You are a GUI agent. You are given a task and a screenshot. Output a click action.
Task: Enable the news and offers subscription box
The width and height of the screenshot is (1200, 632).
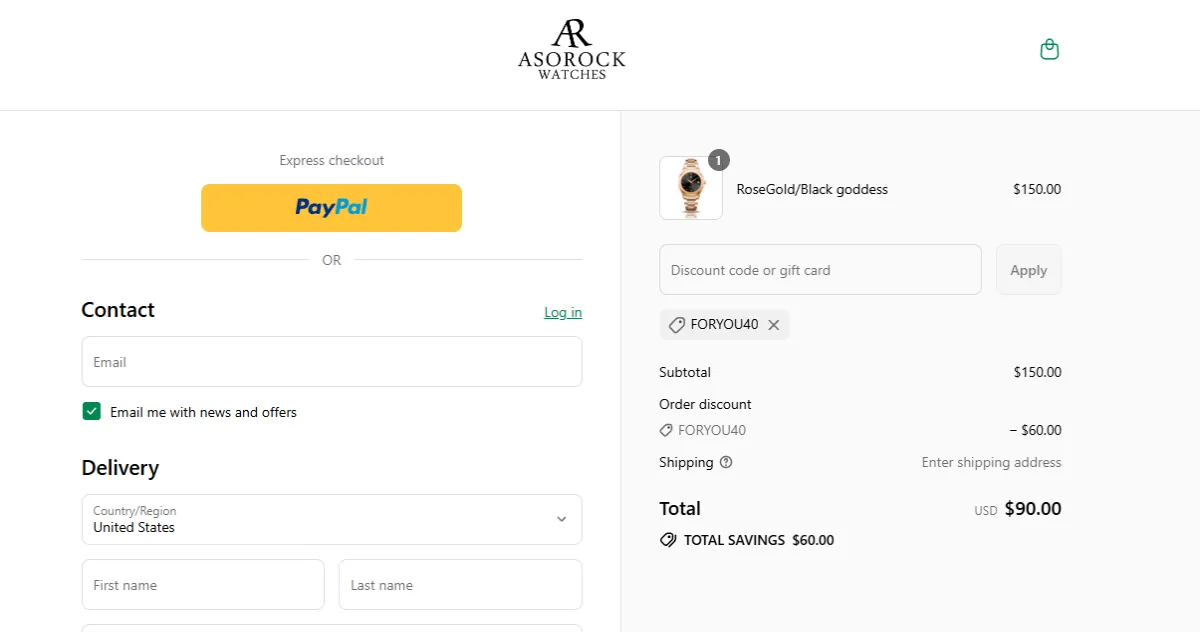pyautogui.click(x=91, y=411)
